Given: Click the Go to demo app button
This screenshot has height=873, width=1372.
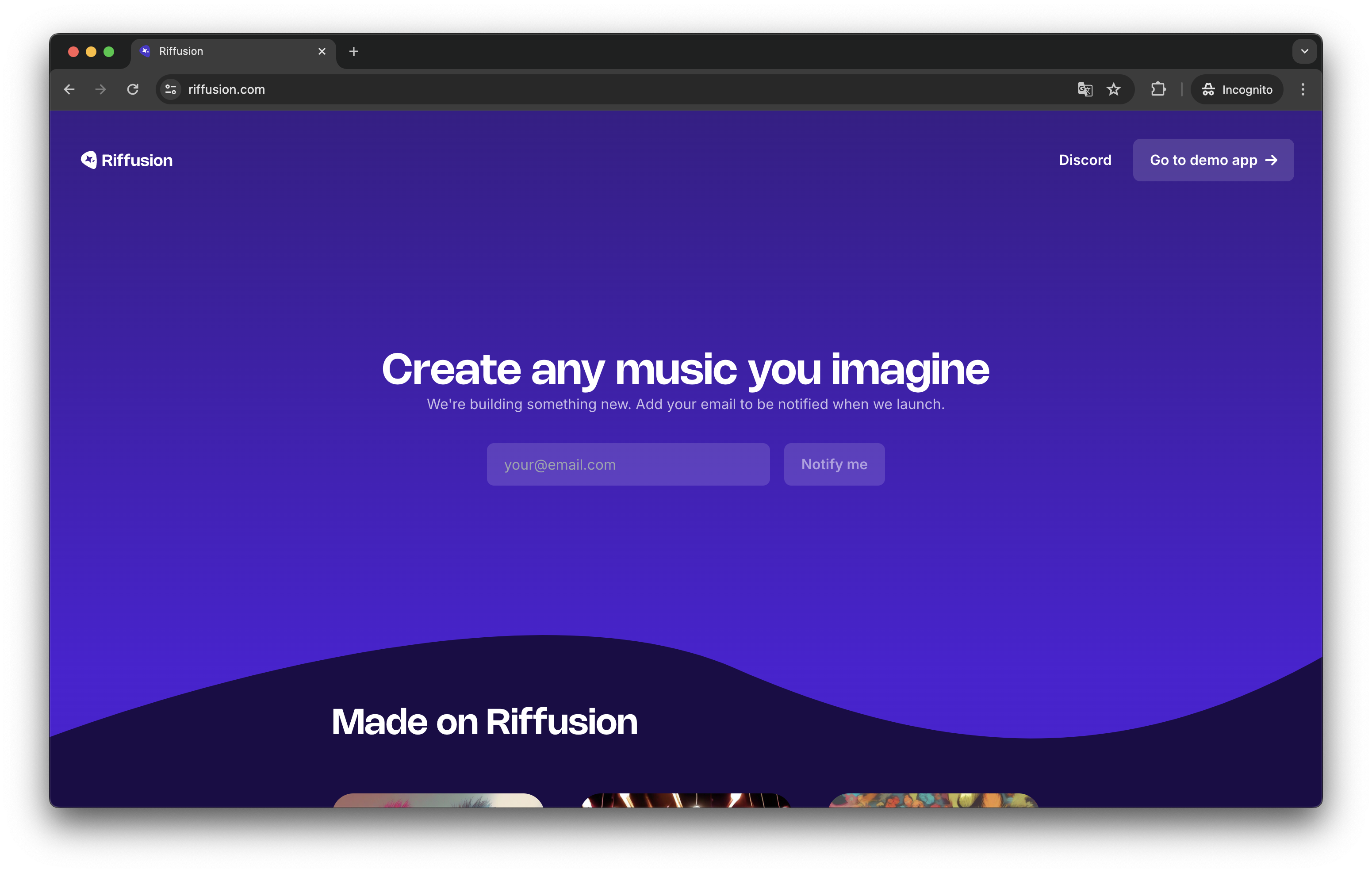Looking at the screenshot, I should point(1213,160).
